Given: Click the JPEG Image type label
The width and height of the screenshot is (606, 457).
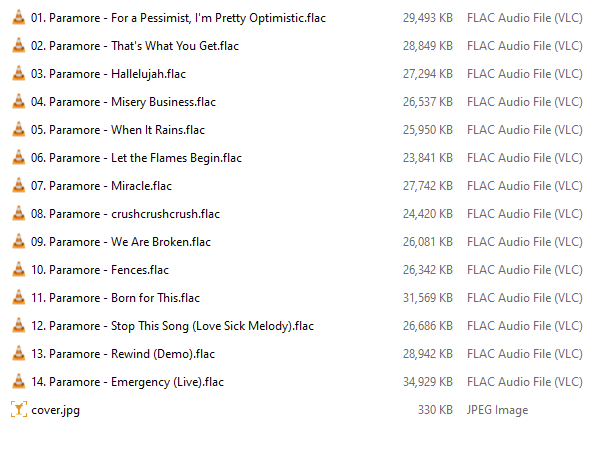Looking at the screenshot, I should tap(497, 410).
